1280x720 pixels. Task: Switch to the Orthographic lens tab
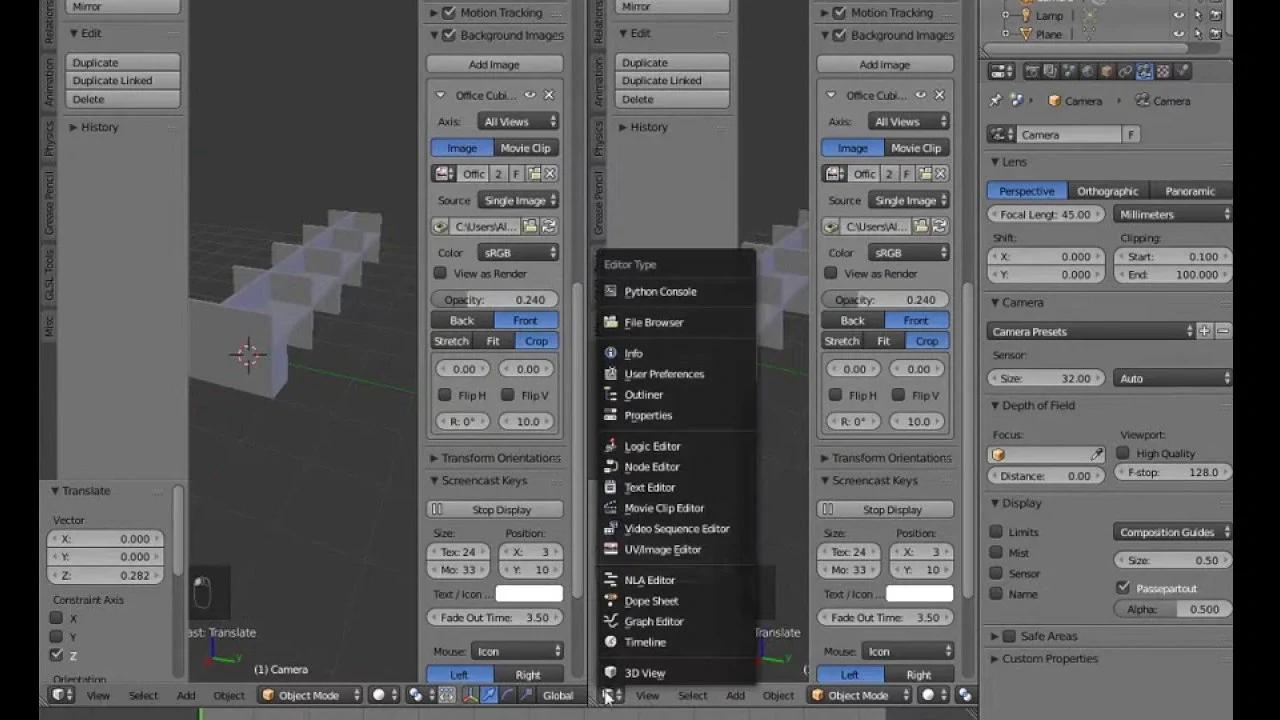[1107, 190]
